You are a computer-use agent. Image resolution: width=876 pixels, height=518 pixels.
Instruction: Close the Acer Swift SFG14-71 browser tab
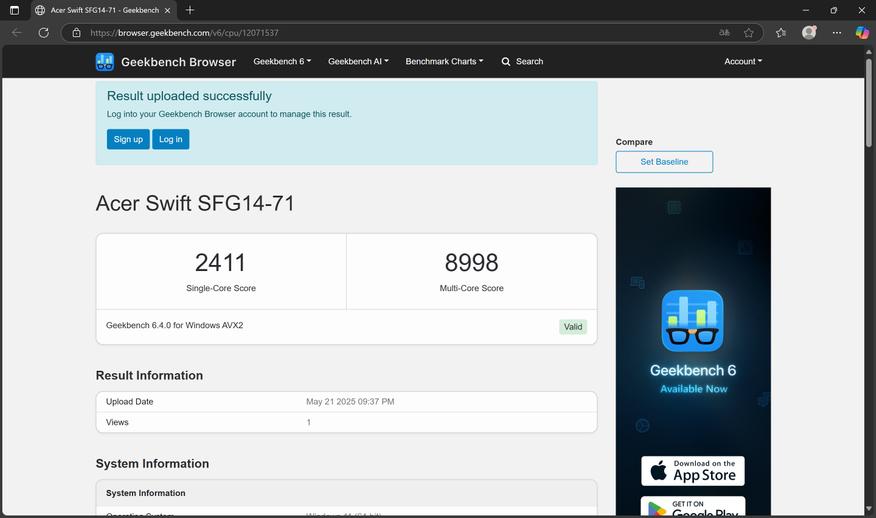pyautogui.click(x=168, y=10)
